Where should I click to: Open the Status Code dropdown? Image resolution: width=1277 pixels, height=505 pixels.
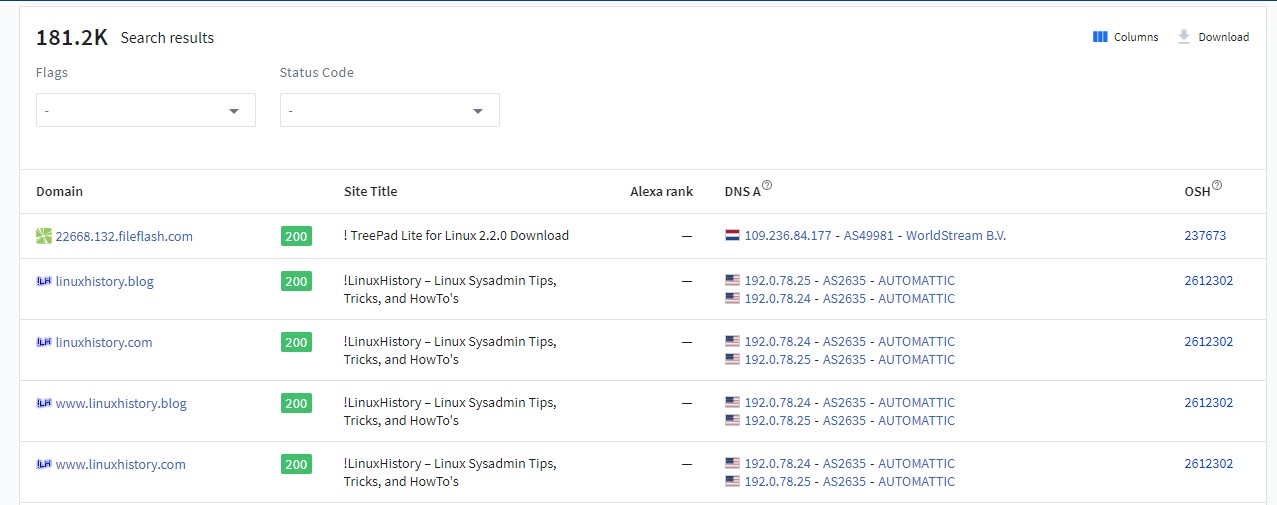click(389, 110)
